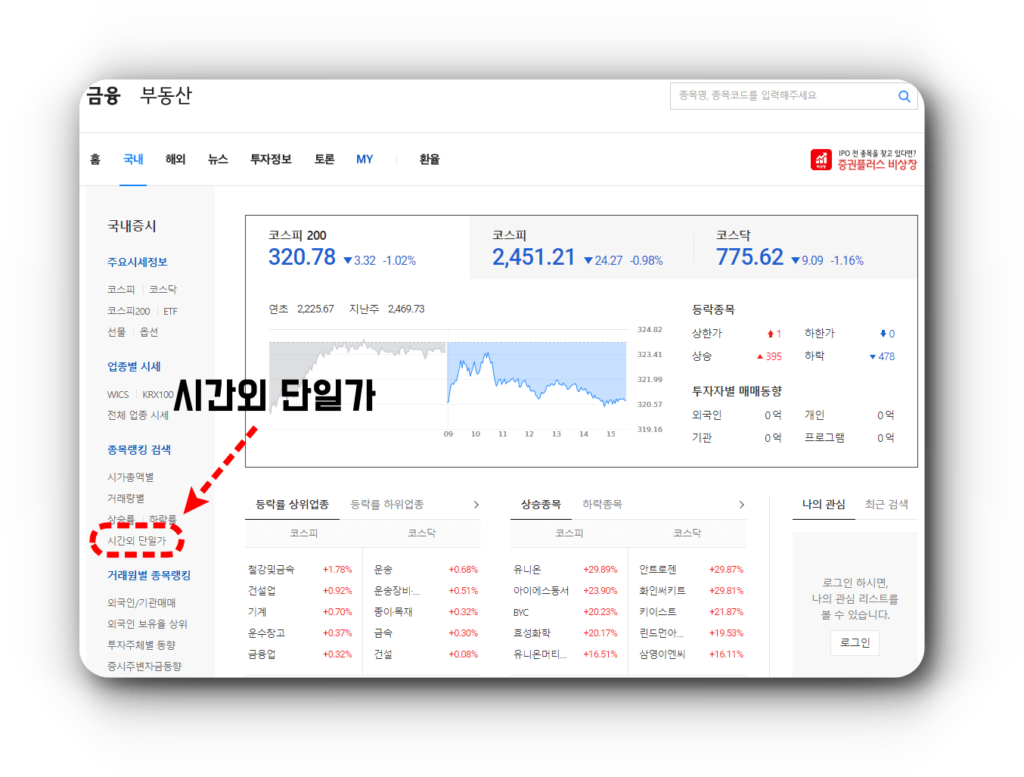Screen dimensions: 1024x777
Task: Click 상한가 count value 1
Action: 774,334
